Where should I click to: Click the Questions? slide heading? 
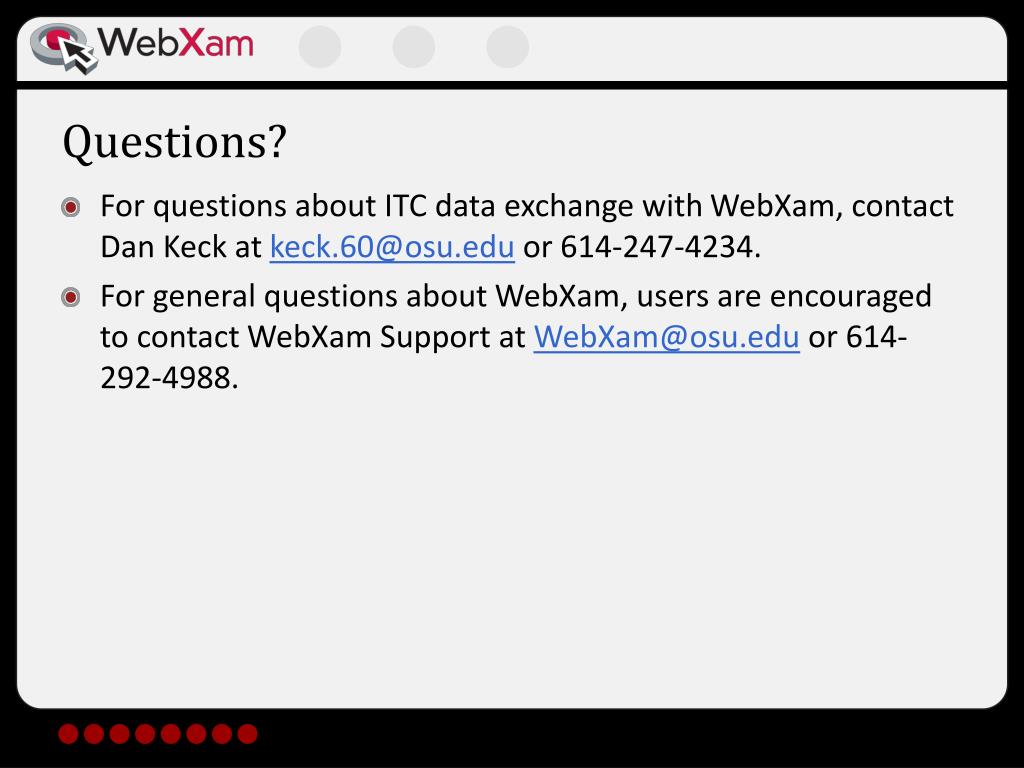coord(175,142)
